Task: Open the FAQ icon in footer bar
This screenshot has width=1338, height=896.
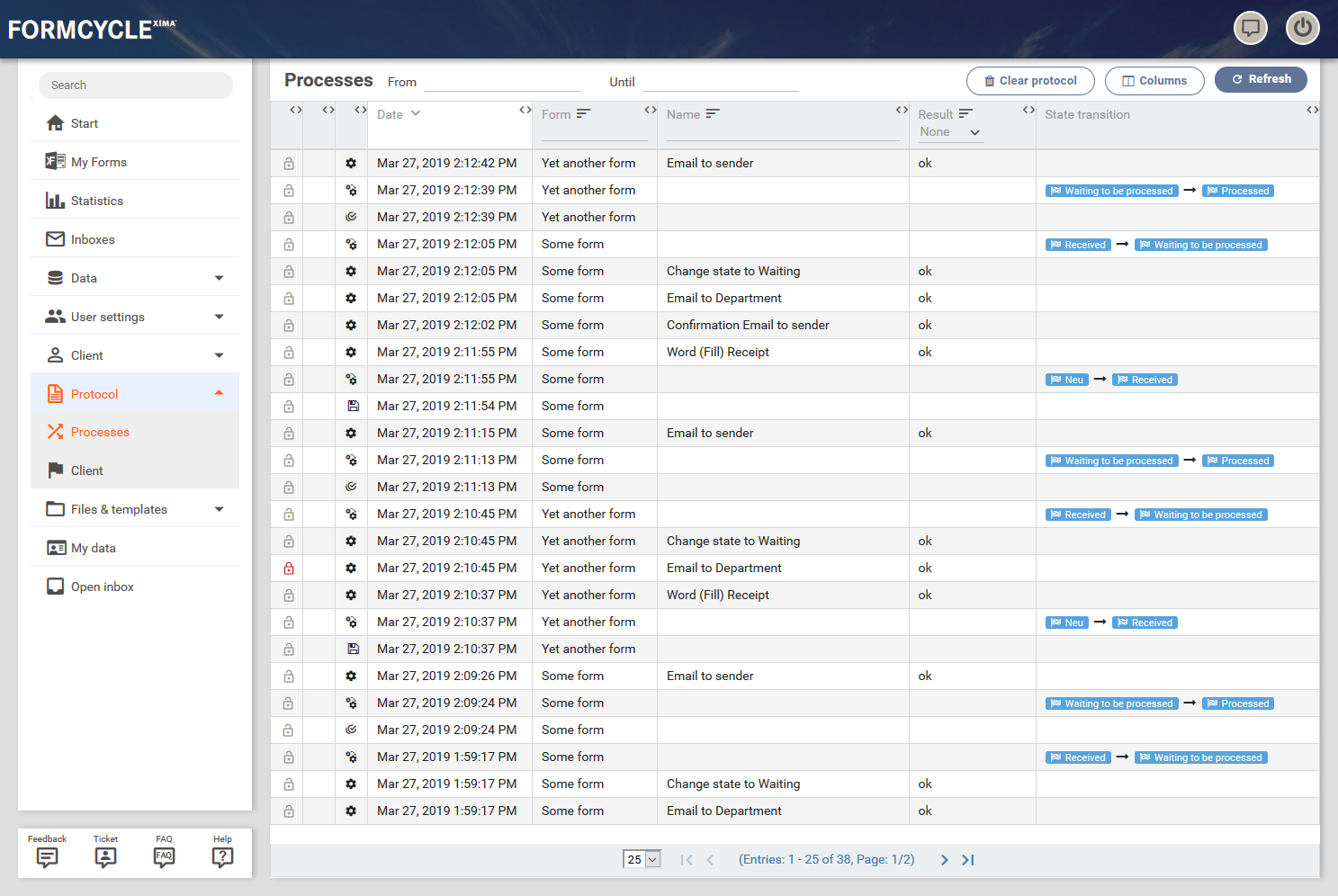Action: pyautogui.click(x=164, y=856)
